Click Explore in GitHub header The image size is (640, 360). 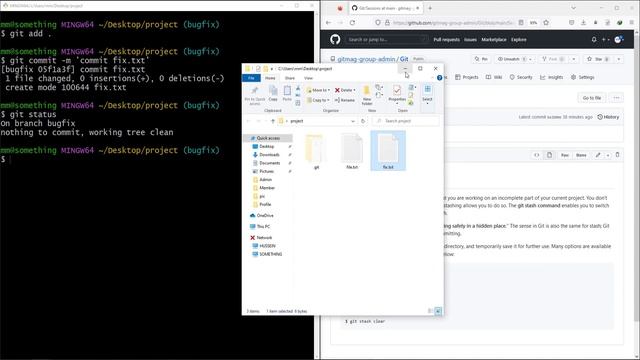click(518, 40)
